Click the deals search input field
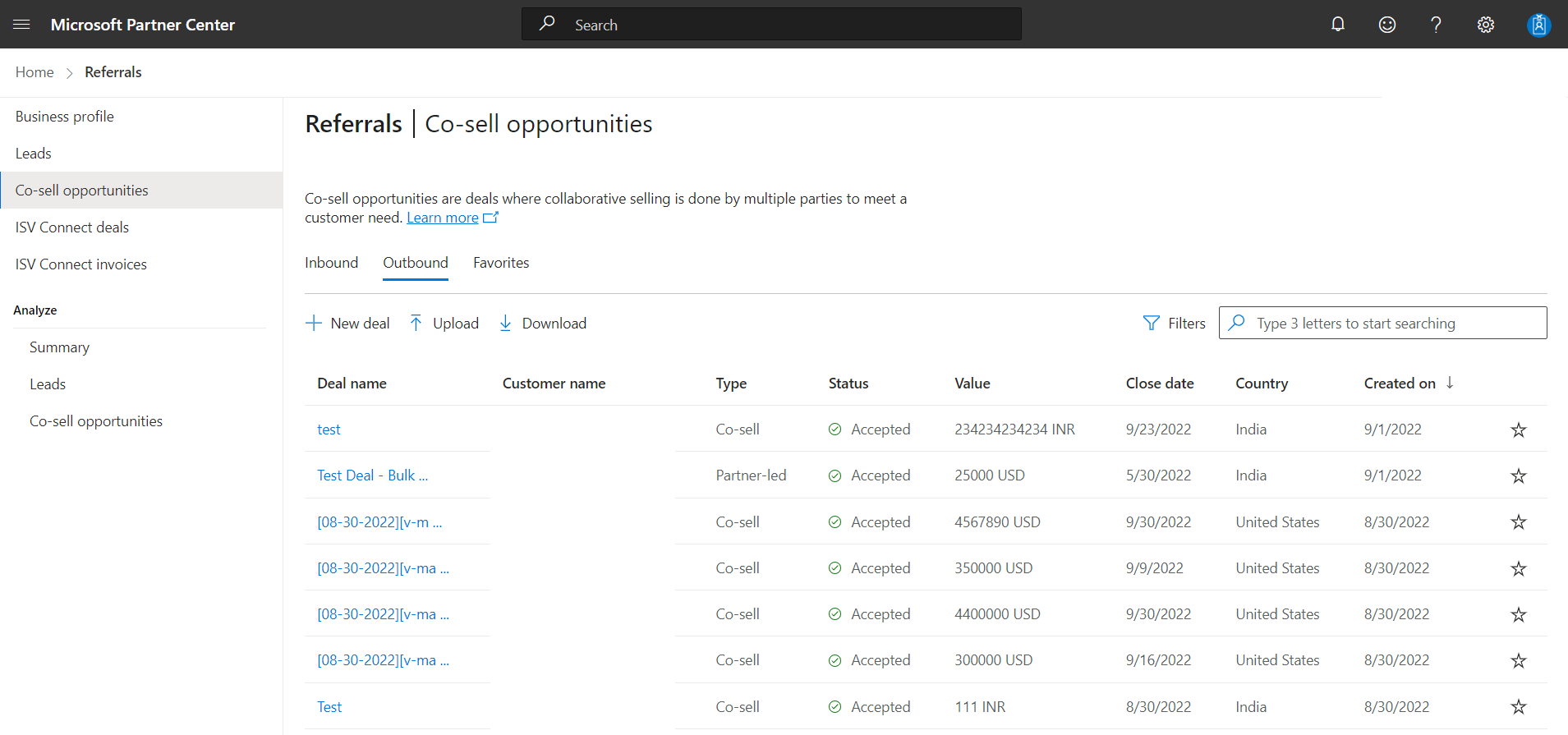 coord(1383,323)
